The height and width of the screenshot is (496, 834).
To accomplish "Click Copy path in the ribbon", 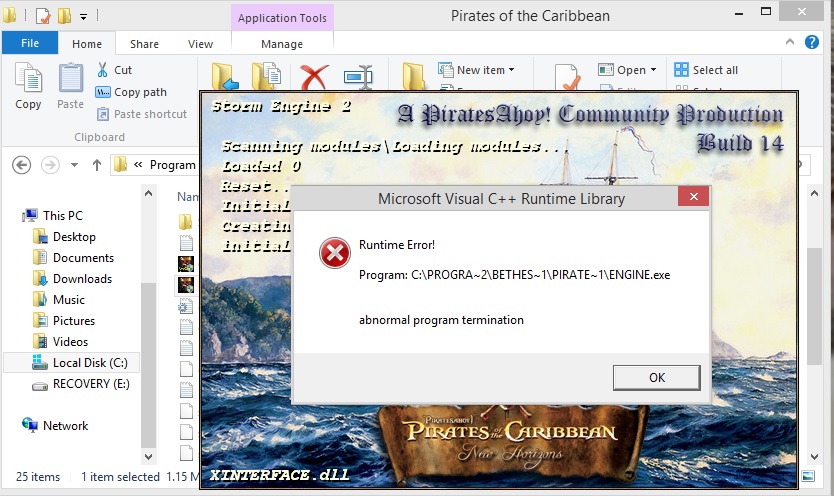I will [131, 92].
